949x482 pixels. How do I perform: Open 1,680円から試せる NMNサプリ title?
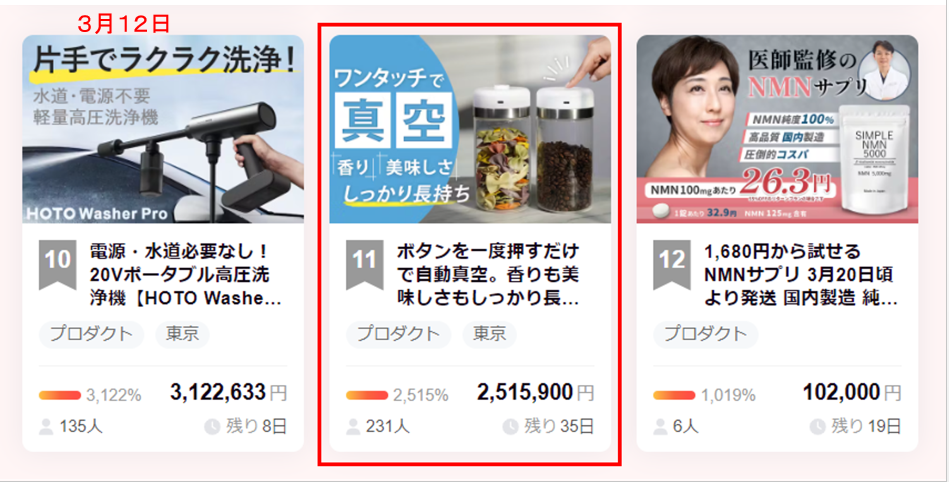coord(801,275)
